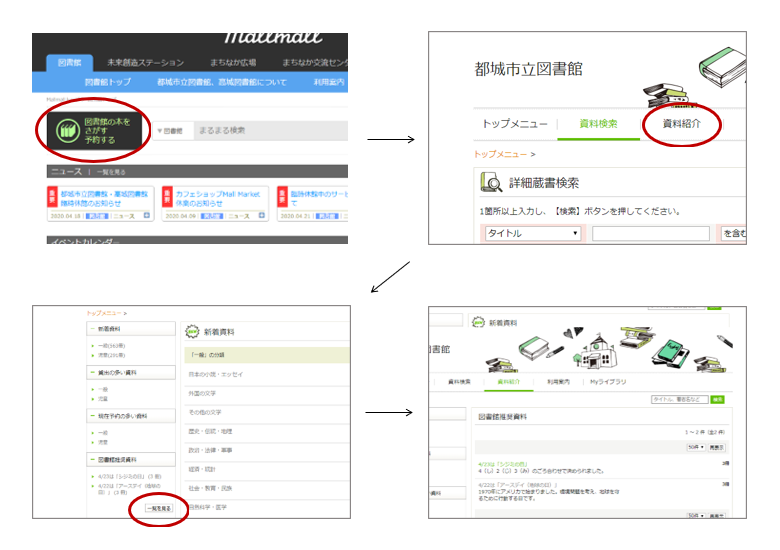Click the upper 再表示 button
This screenshot has width=780, height=550.
pyautogui.click(x=716, y=447)
